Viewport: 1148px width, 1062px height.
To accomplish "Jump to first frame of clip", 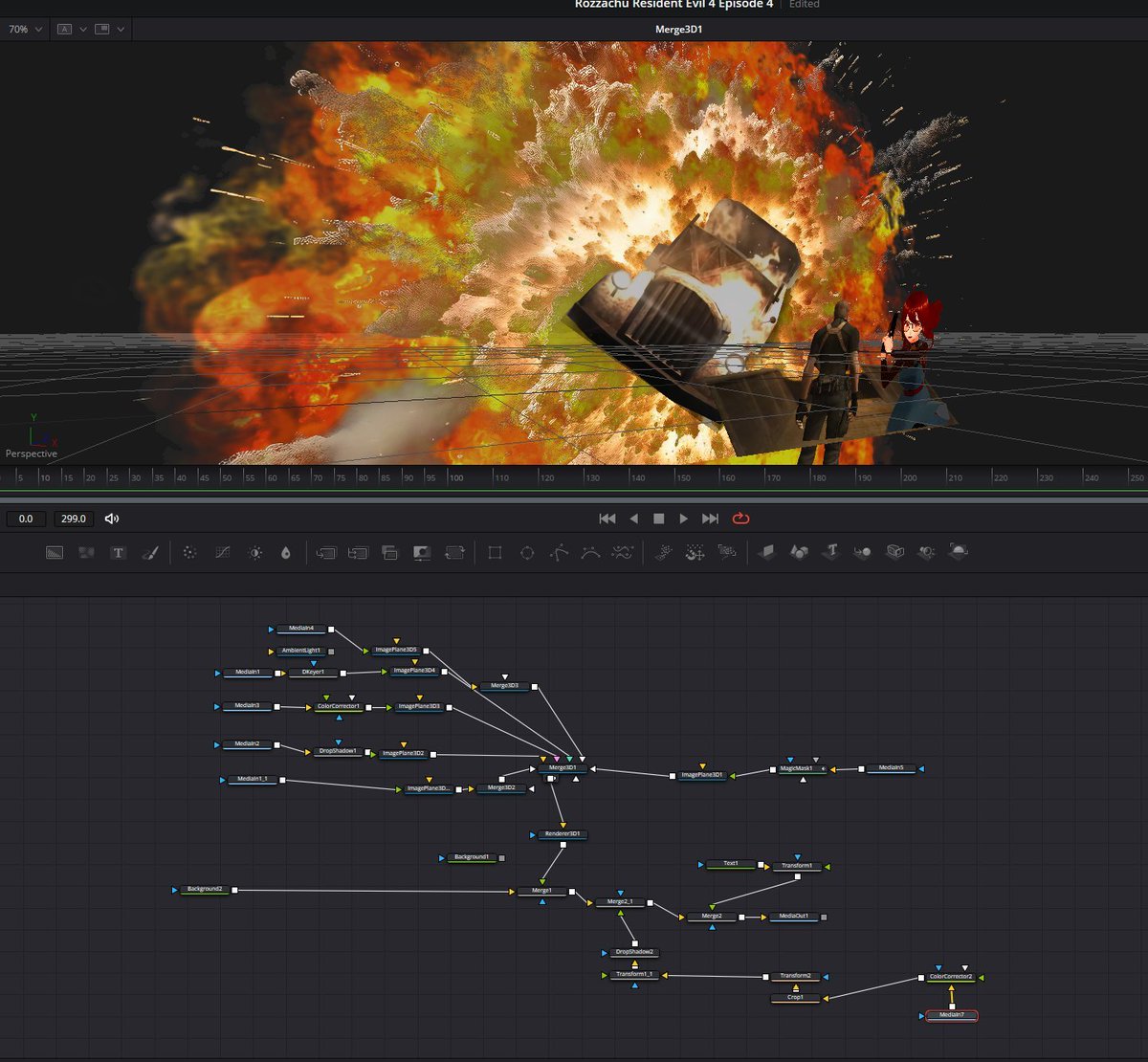I will point(607,519).
